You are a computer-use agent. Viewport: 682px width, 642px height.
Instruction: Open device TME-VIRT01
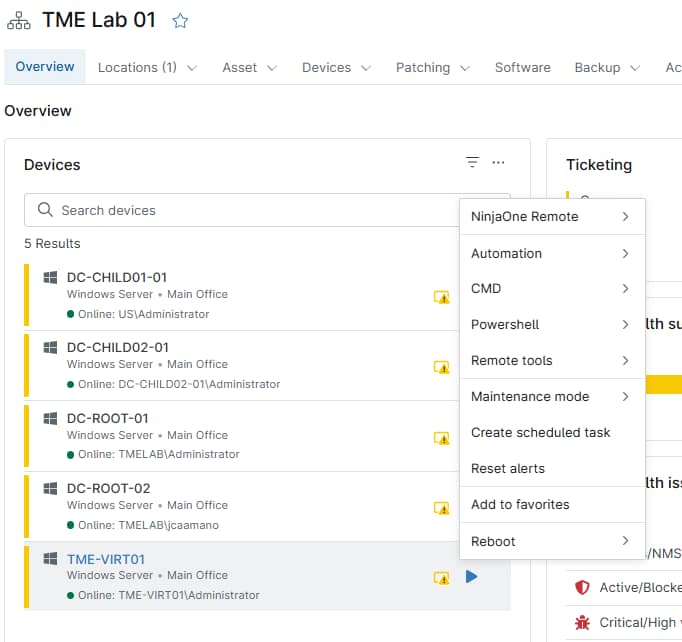106,559
